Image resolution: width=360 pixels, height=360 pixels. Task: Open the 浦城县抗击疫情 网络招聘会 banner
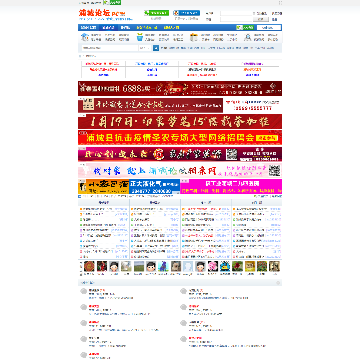[x=180, y=138]
